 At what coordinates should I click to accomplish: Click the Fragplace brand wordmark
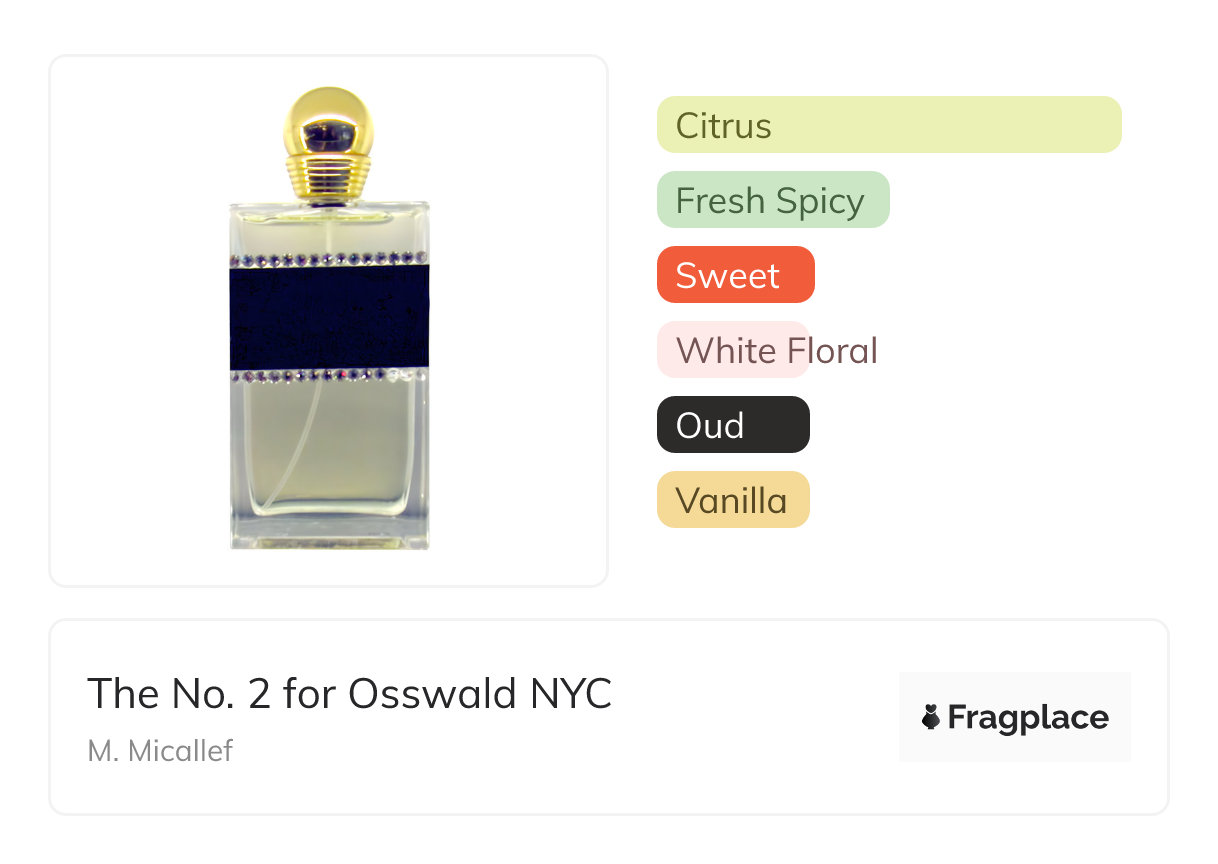1027,717
